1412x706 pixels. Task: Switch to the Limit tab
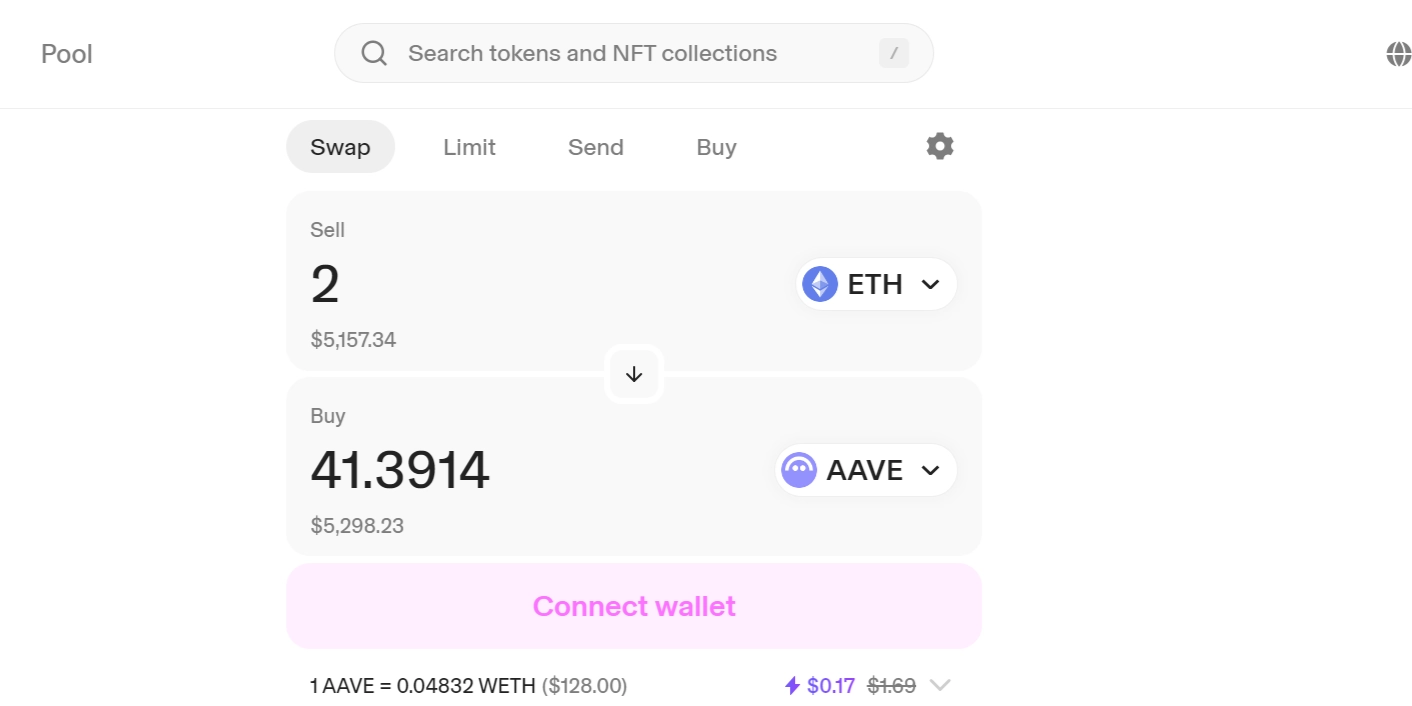(469, 147)
